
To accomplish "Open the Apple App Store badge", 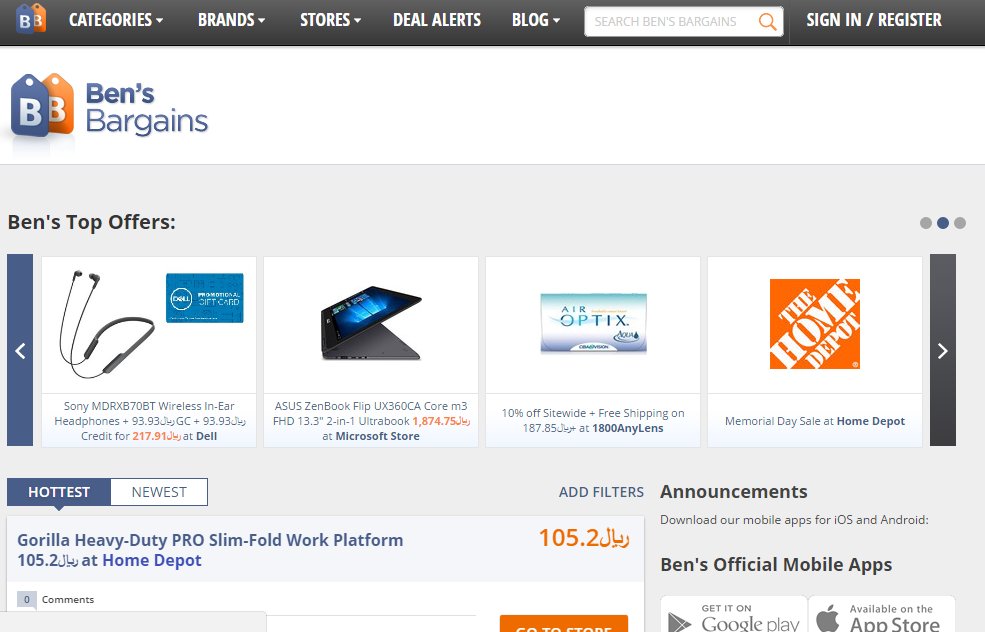I will coord(881,616).
